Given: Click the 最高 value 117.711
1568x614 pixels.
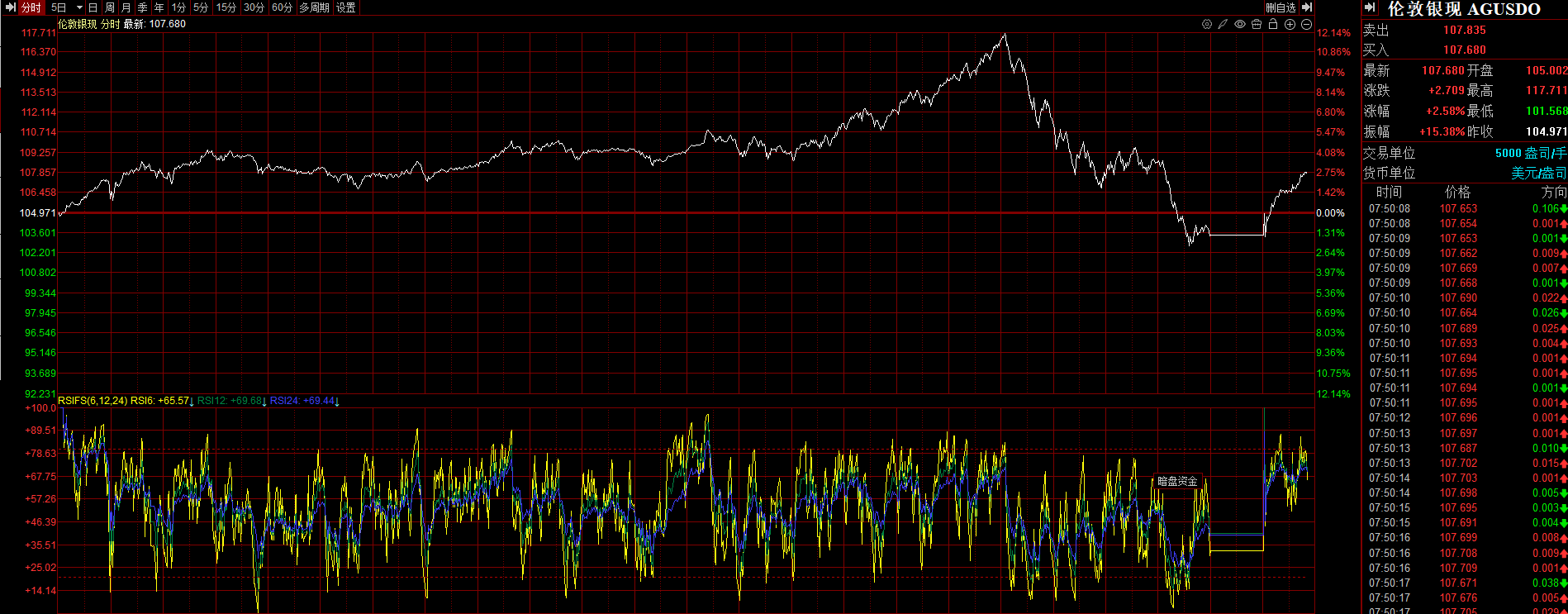Looking at the screenshot, I should click(1547, 91).
